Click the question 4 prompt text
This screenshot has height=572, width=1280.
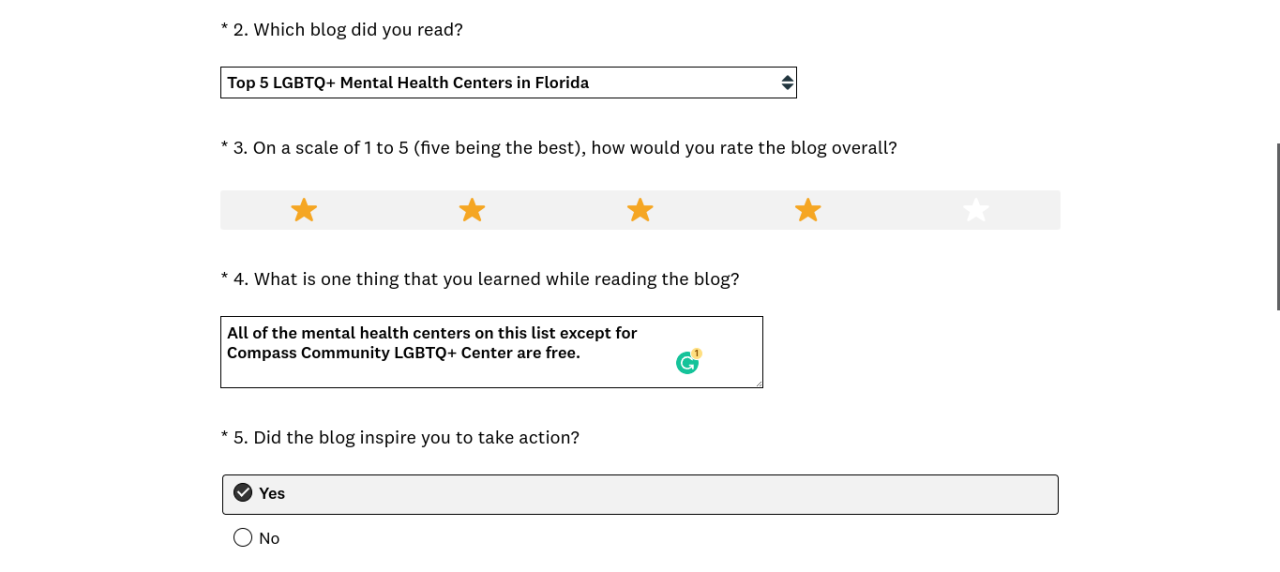[x=486, y=279]
